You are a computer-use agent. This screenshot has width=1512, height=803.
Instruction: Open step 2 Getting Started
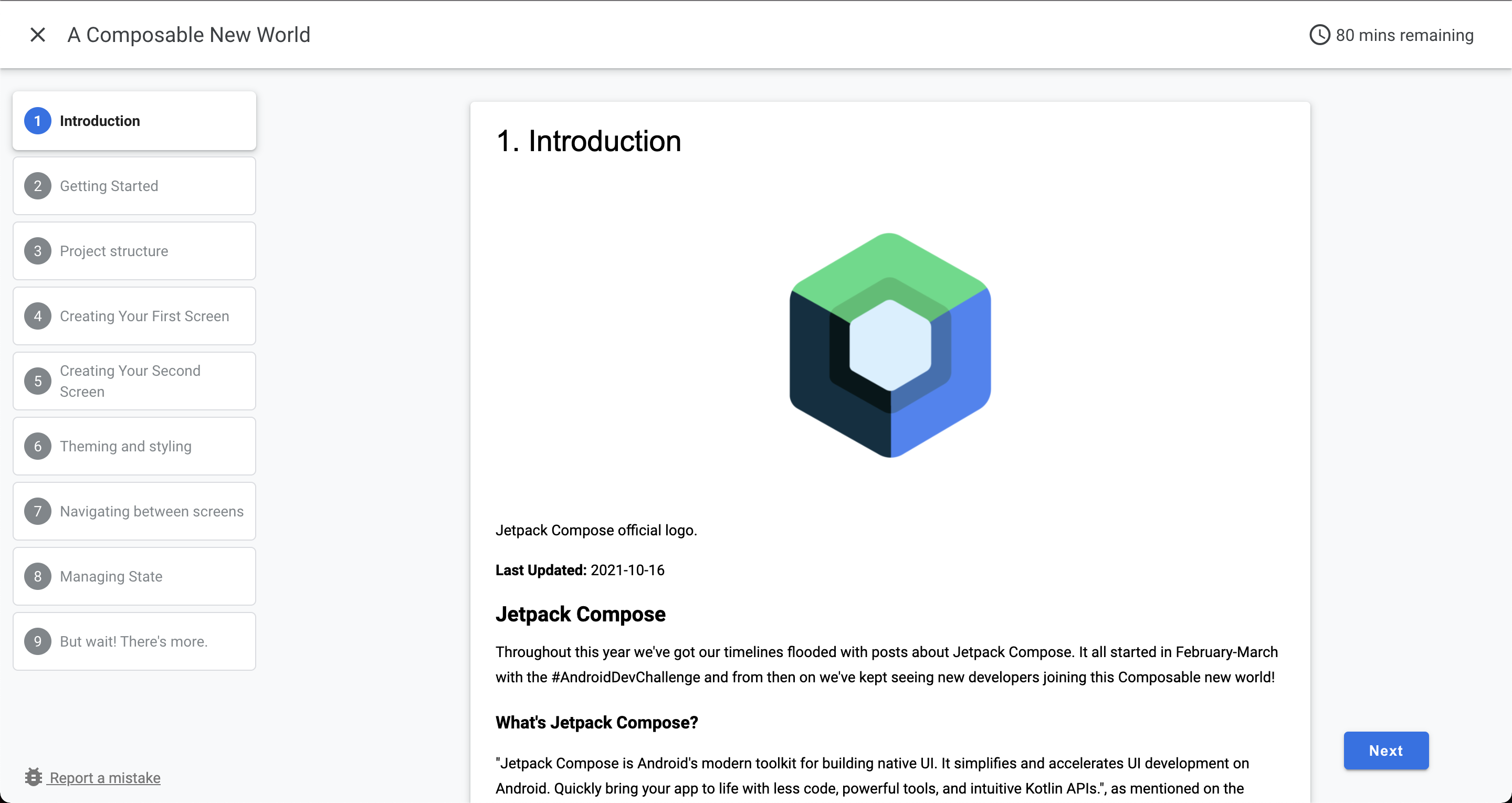click(134, 186)
